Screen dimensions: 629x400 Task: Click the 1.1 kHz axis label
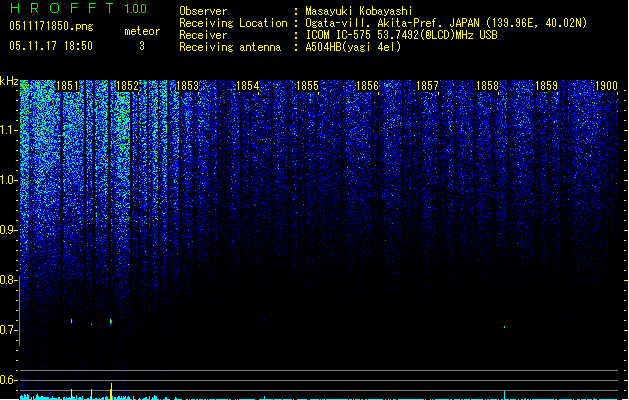point(9,130)
